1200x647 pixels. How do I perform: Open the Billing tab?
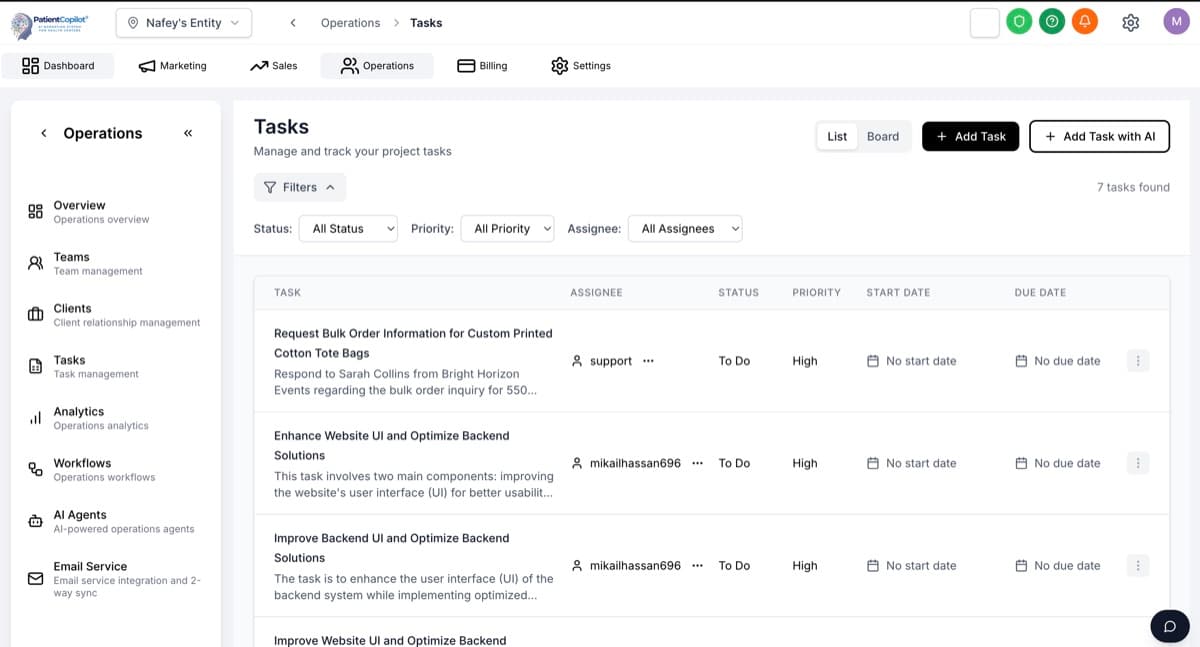click(x=482, y=66)
